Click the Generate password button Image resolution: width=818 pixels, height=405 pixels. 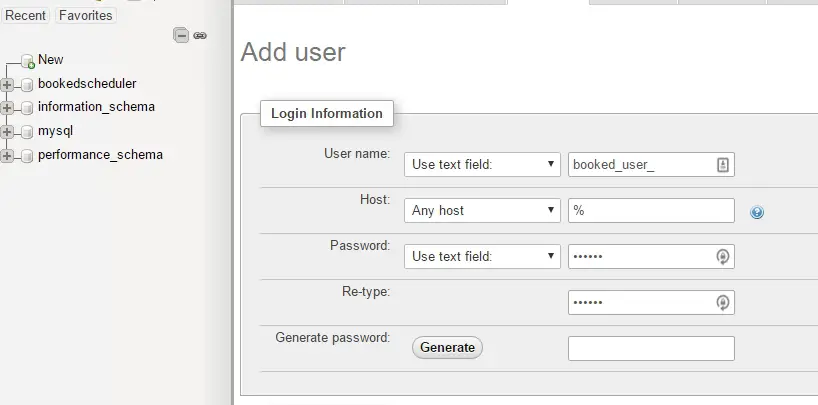point(447,348)
